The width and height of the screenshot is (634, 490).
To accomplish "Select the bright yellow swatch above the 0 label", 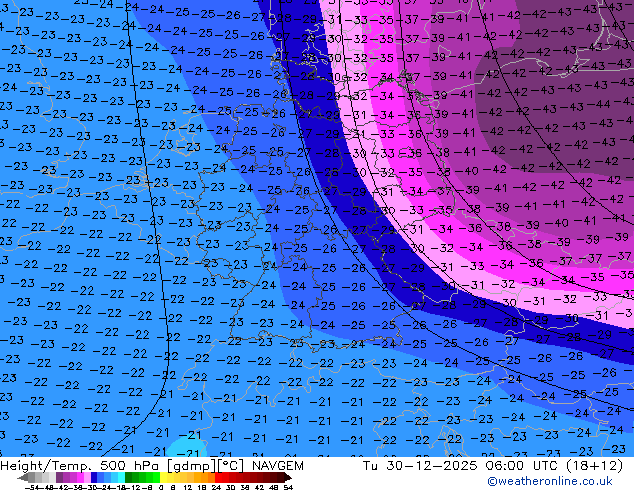I will (x=164, y=478).
